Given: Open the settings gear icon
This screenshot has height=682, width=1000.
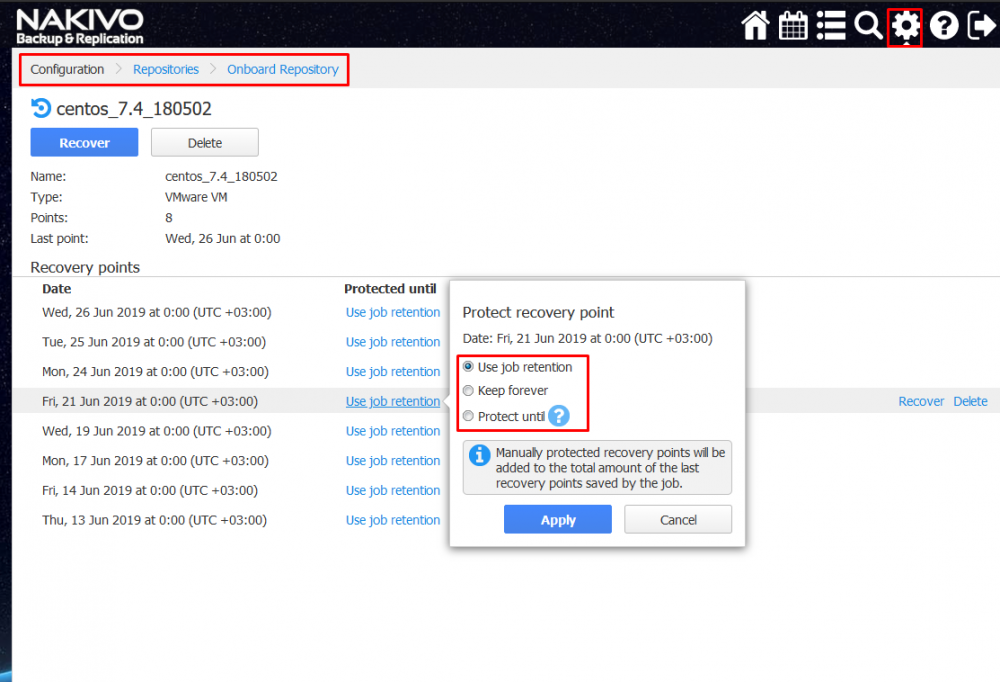Looking at the screenshot, I should tap(906, 27).
